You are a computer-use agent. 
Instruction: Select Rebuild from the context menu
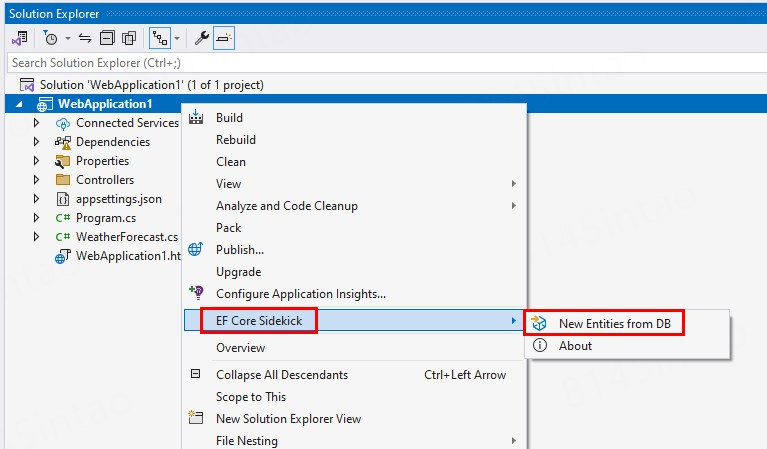(x=236, y=140)
